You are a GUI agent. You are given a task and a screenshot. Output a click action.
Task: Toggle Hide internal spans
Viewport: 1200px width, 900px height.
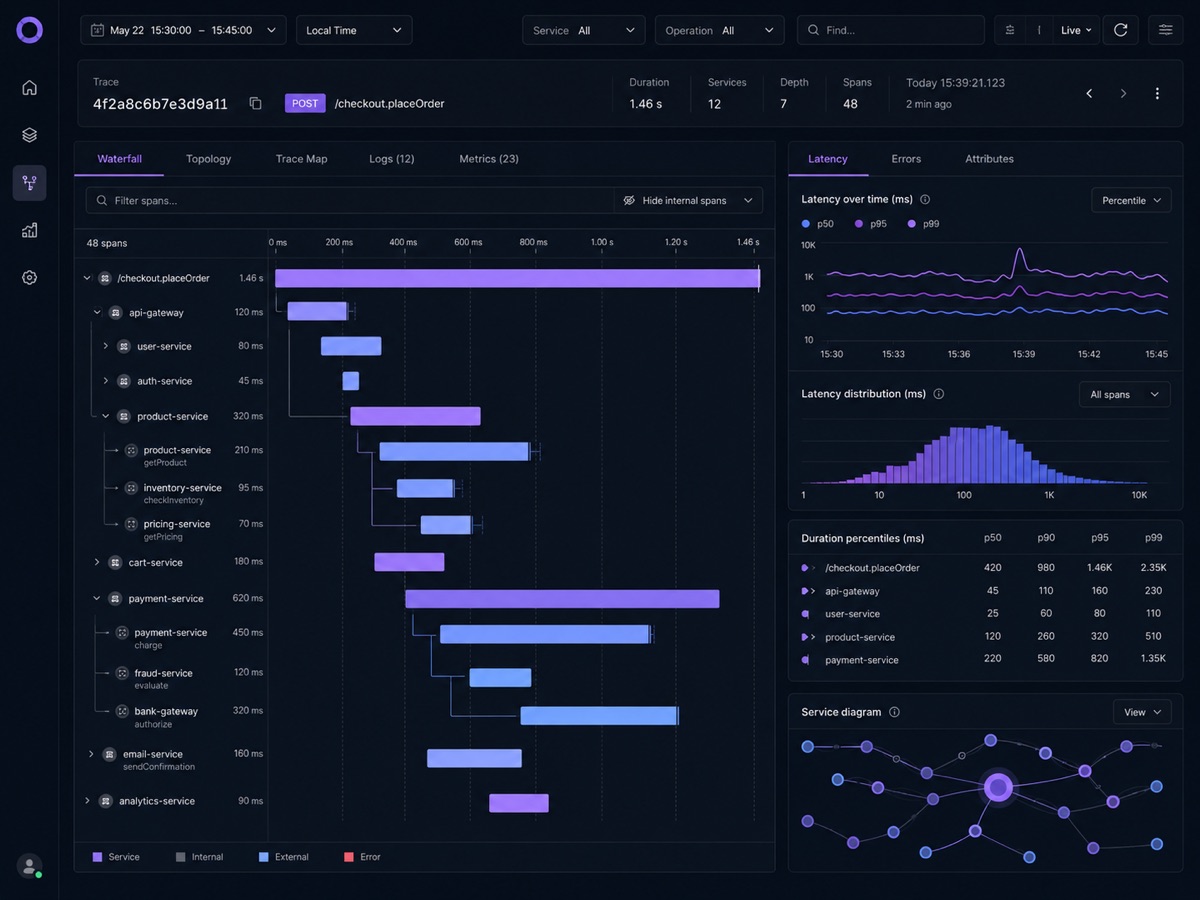[688, 200]
